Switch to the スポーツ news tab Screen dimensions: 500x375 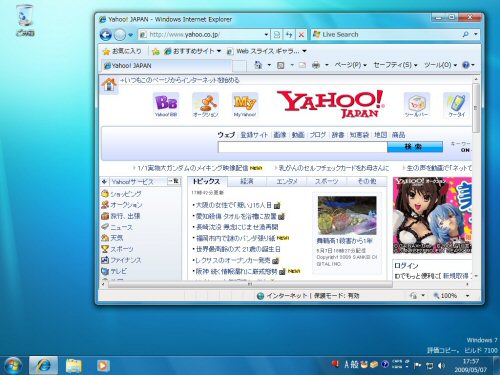[x=327, y=181]
